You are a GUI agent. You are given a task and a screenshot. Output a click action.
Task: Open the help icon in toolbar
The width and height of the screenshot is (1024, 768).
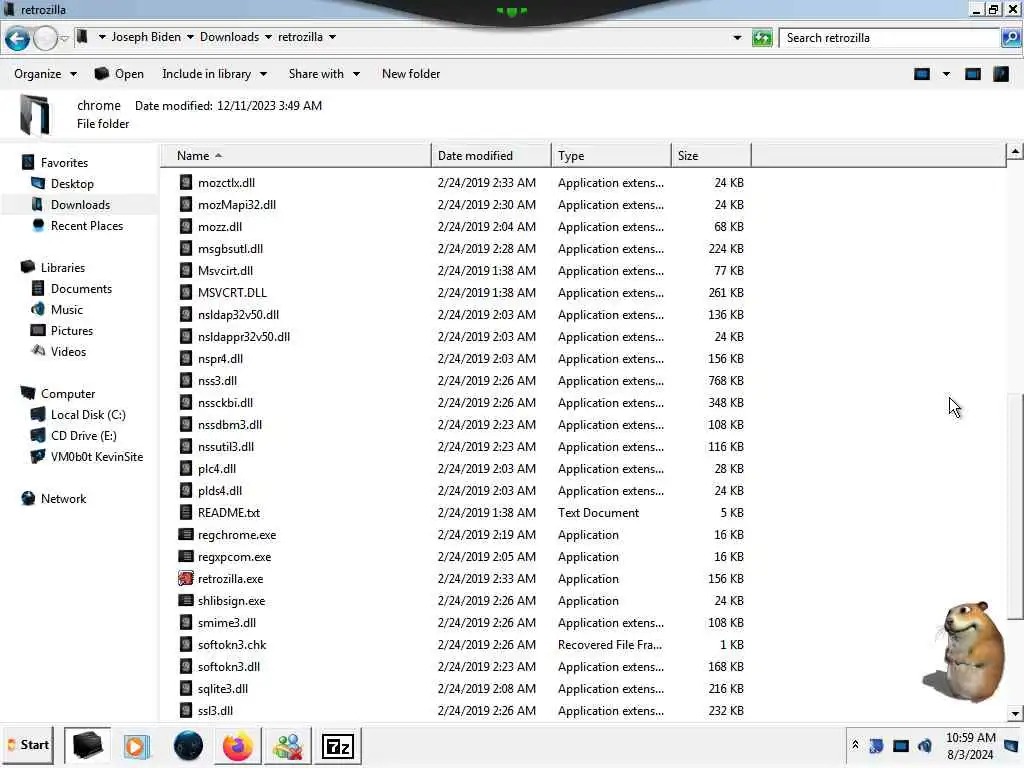click(1001, 74)
